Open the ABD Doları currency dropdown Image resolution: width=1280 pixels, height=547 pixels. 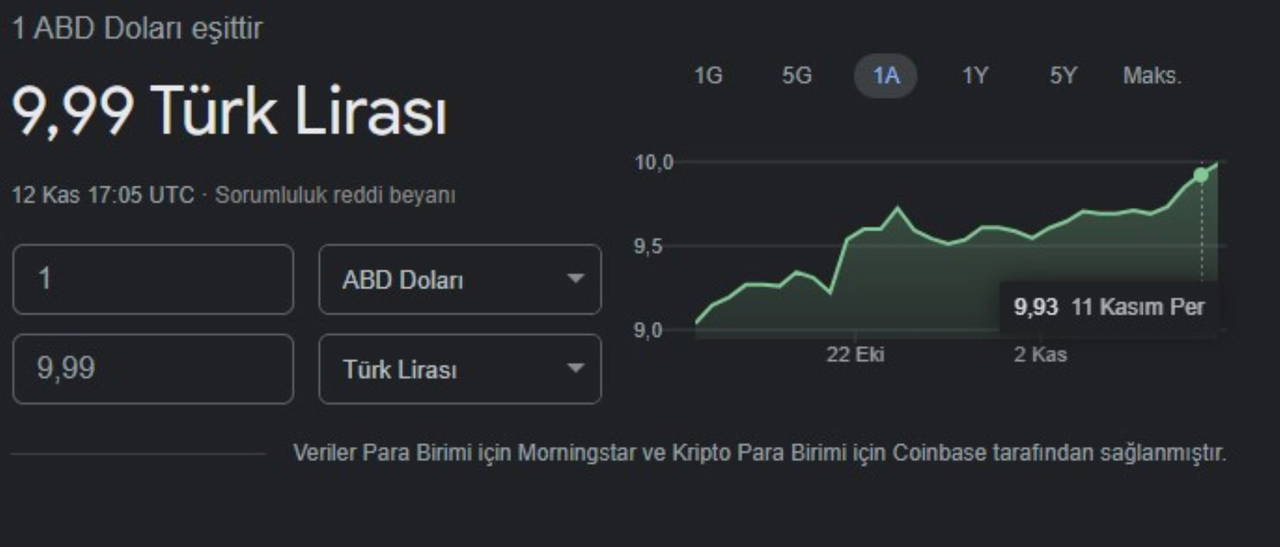click(460, 280)
